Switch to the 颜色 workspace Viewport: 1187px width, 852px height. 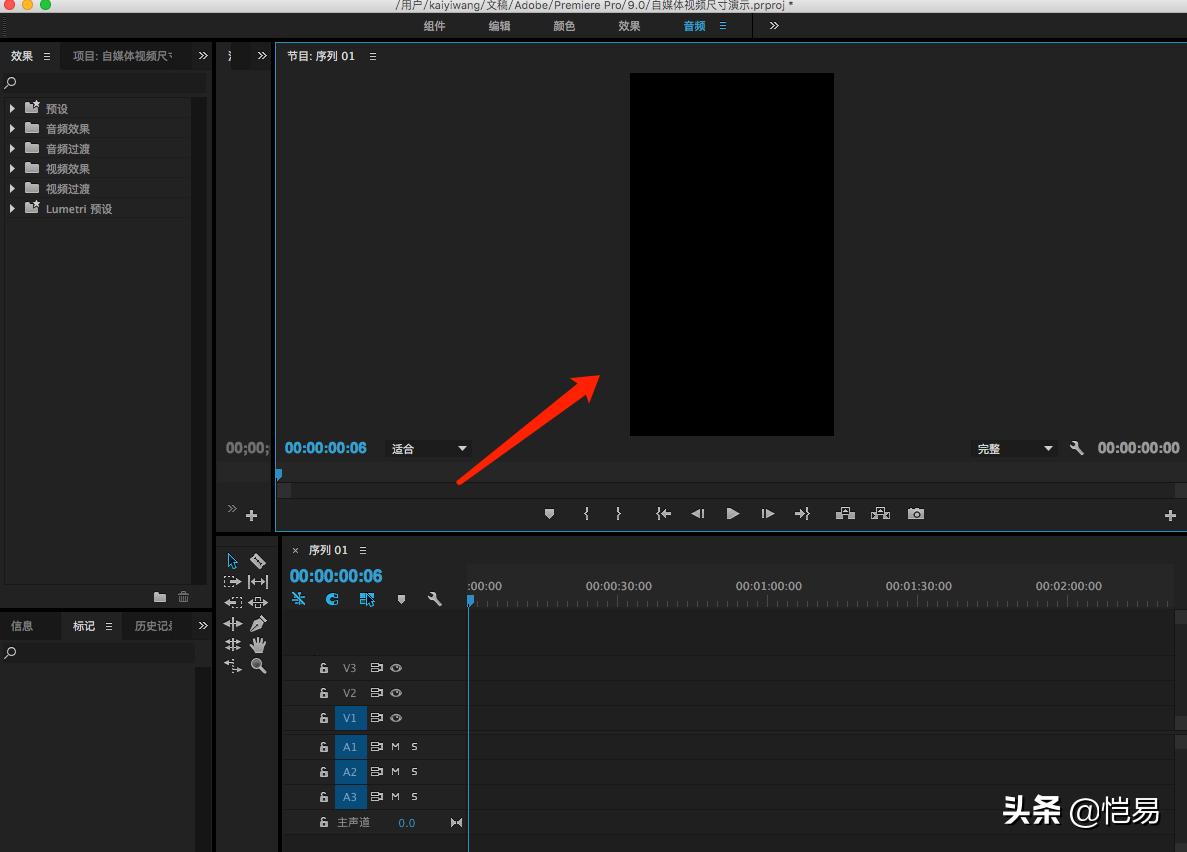click(x=564, y=26)
